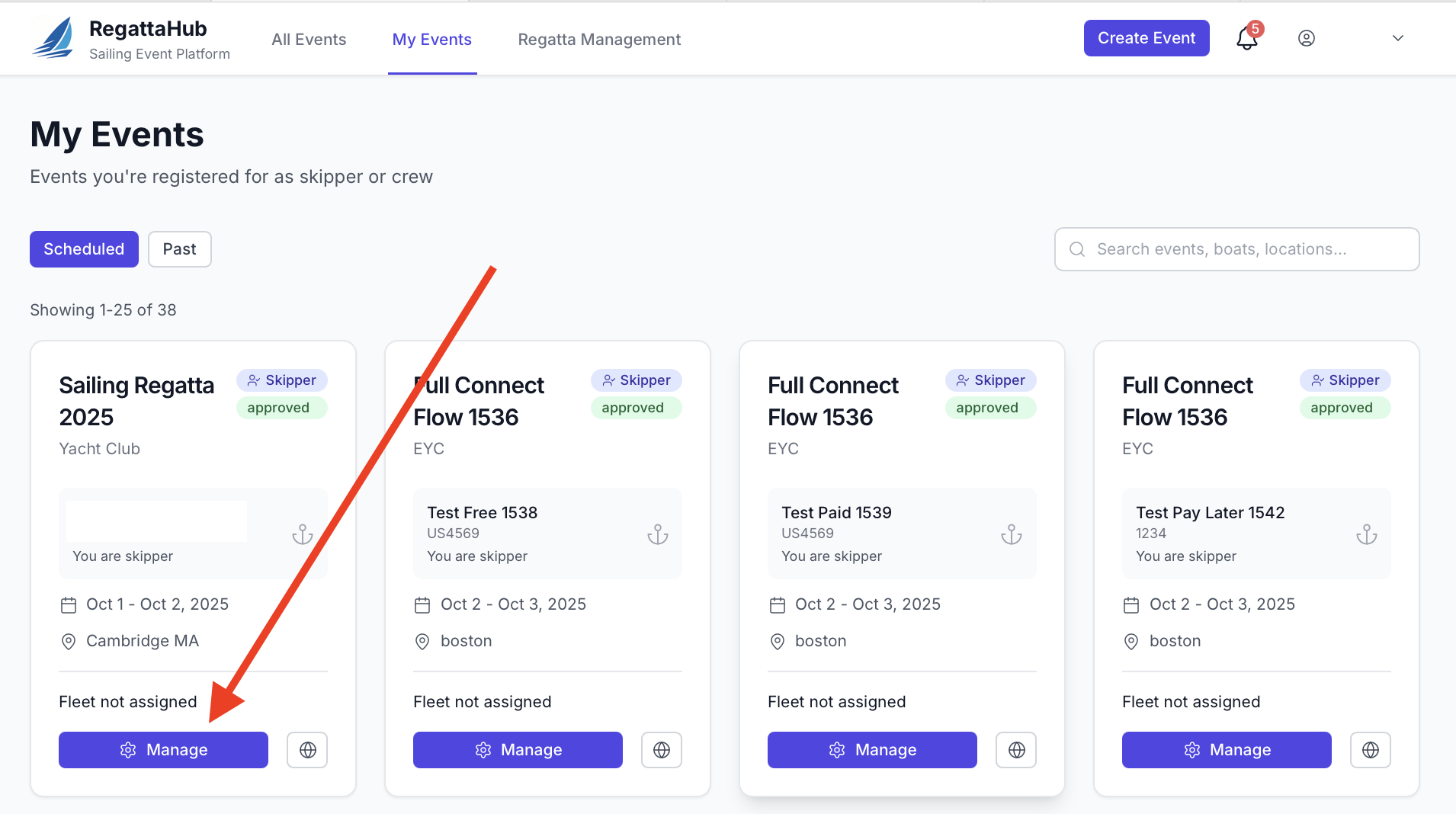Click the search events input field

pyautogui.click(x=1235, y=248)
